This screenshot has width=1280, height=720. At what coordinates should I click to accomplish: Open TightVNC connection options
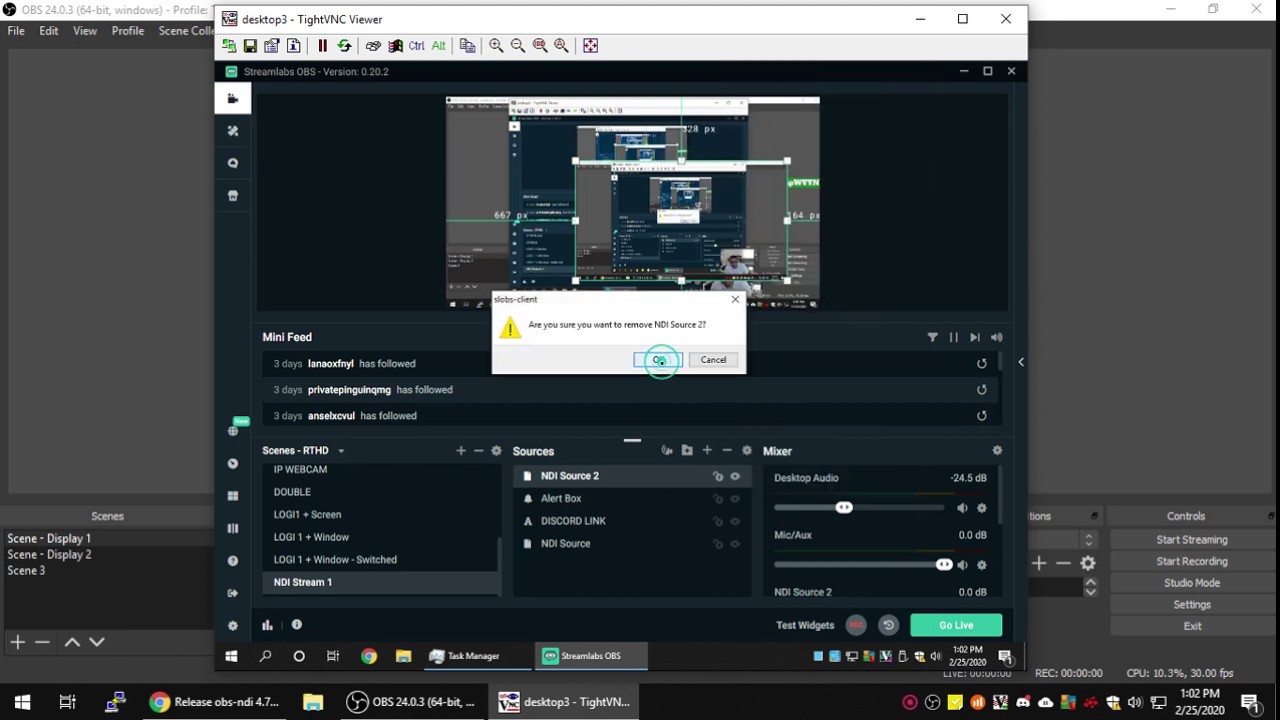tap(272, 45)
